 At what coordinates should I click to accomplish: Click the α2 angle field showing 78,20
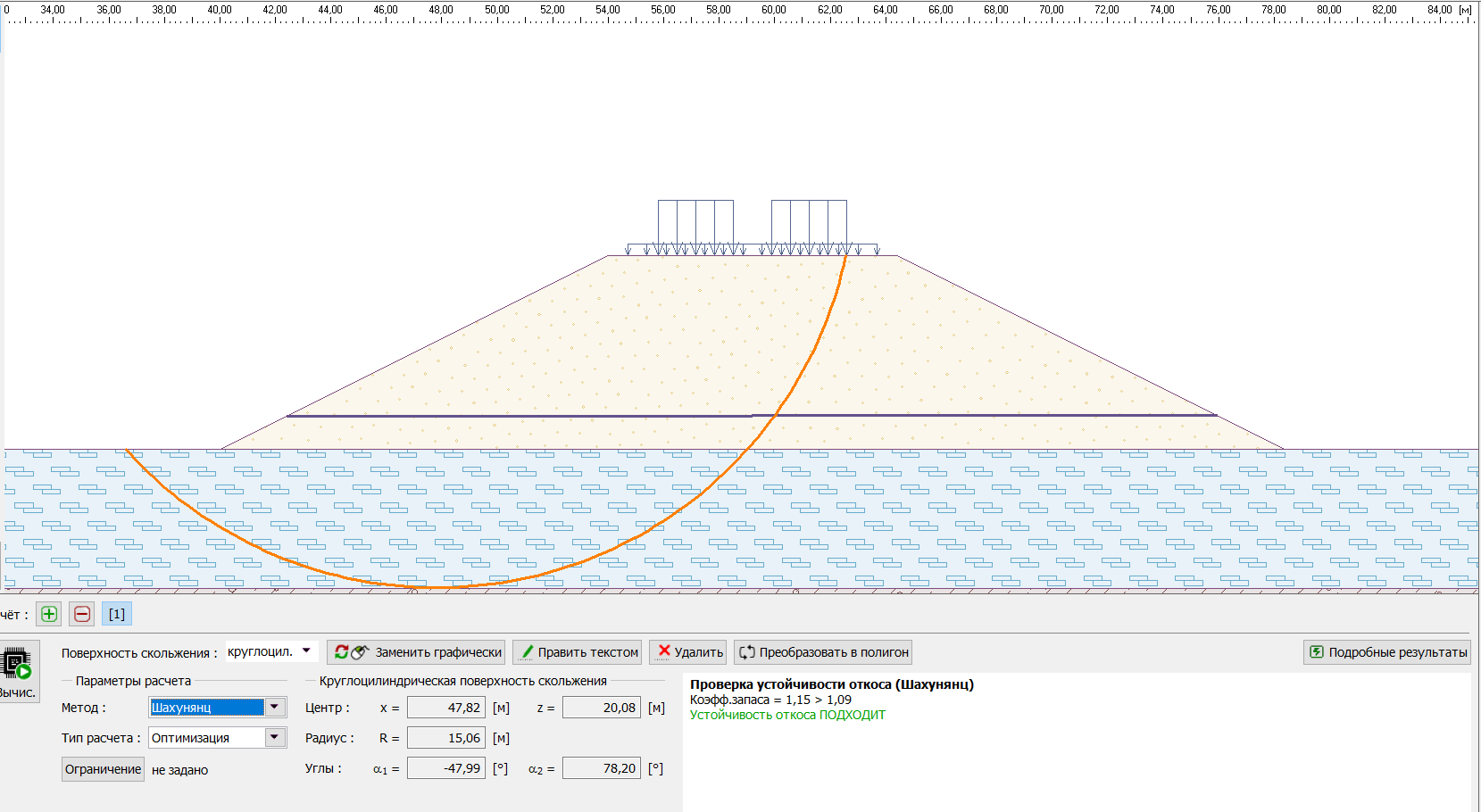tap(602, 768)
